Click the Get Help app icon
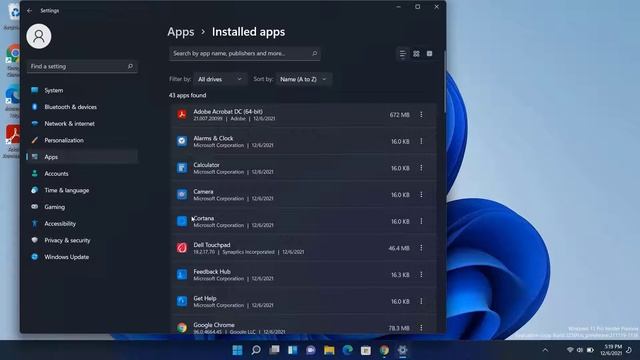 [x=182, y=301]
